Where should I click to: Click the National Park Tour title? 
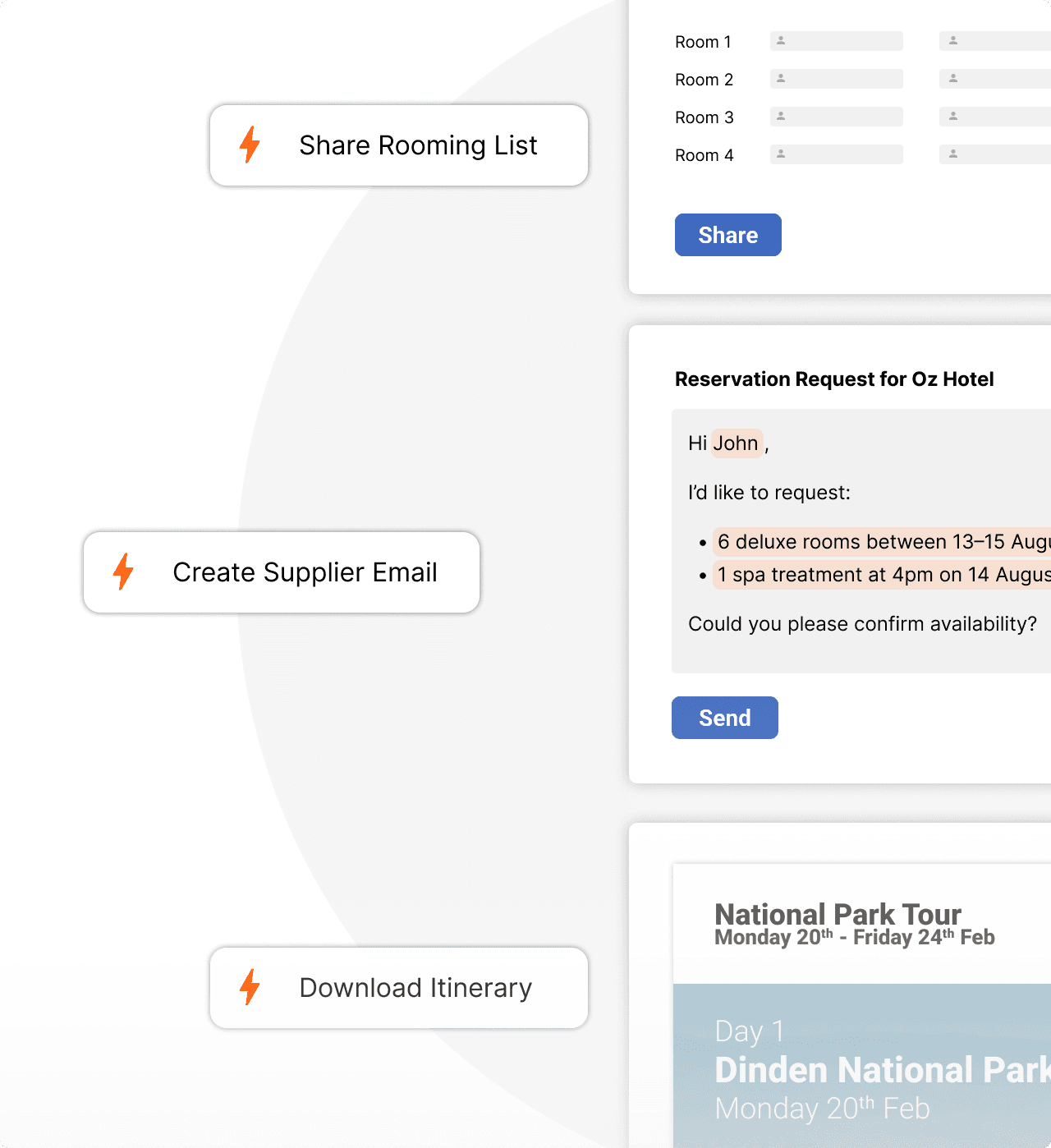pyautogui.click(x=838, y=914)
